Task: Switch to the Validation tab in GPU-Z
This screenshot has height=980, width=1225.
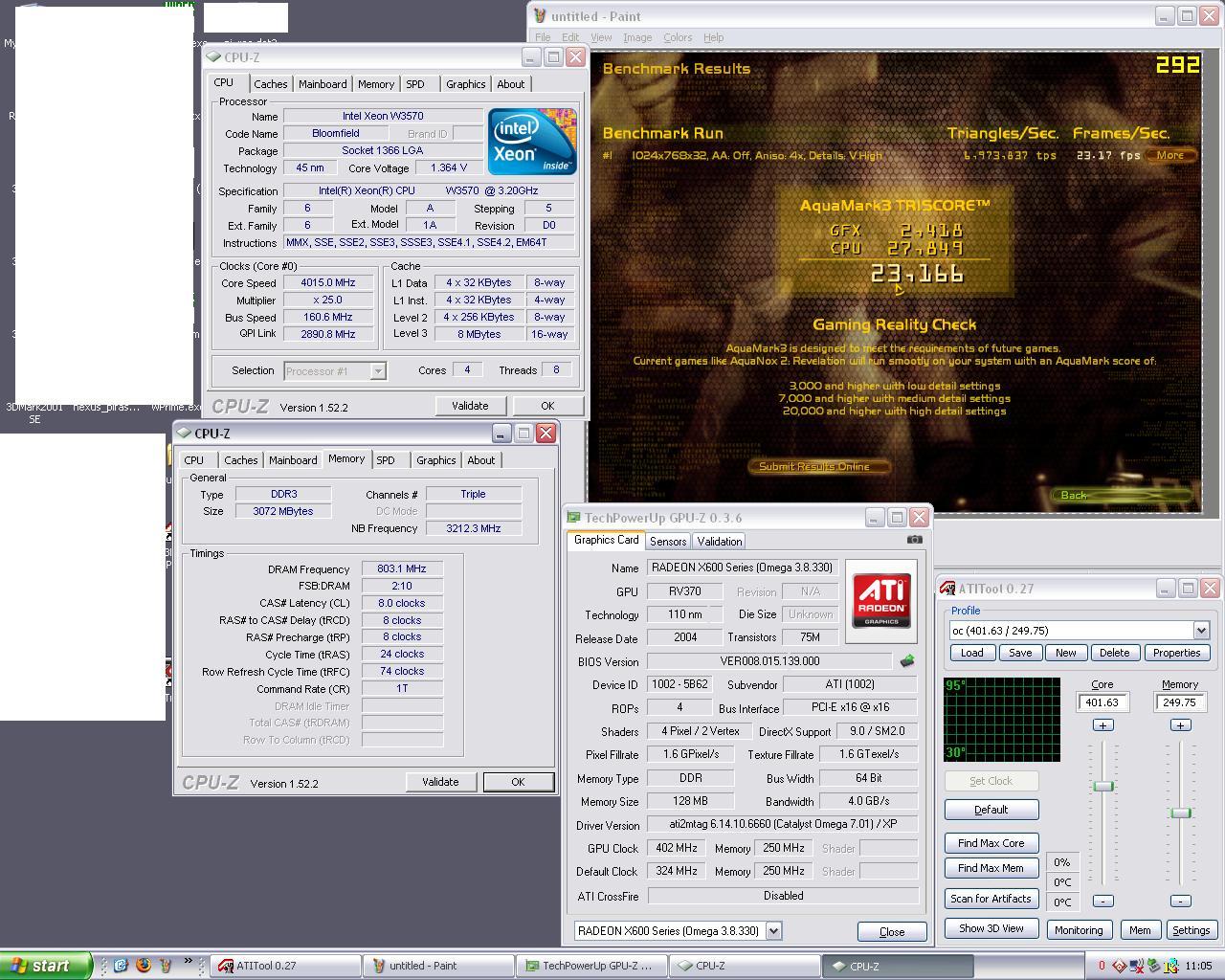Action: [x=720, y=542]
